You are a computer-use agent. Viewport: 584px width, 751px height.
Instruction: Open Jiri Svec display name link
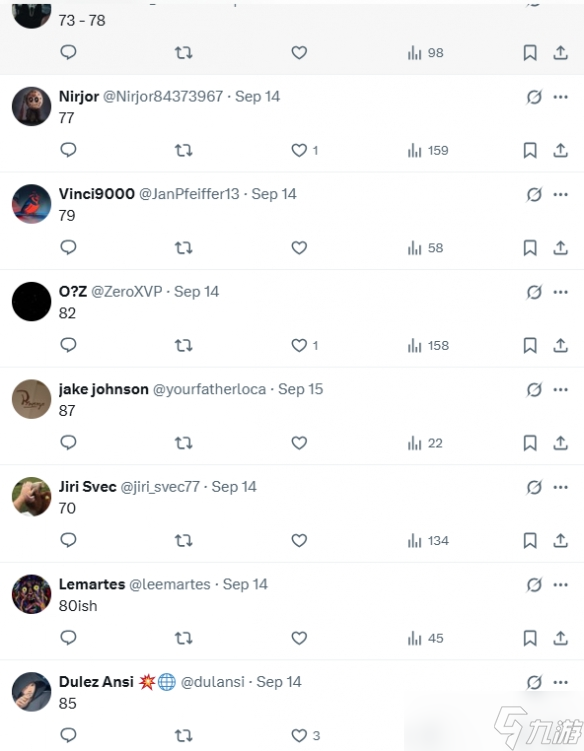click(x=88, y=487)
